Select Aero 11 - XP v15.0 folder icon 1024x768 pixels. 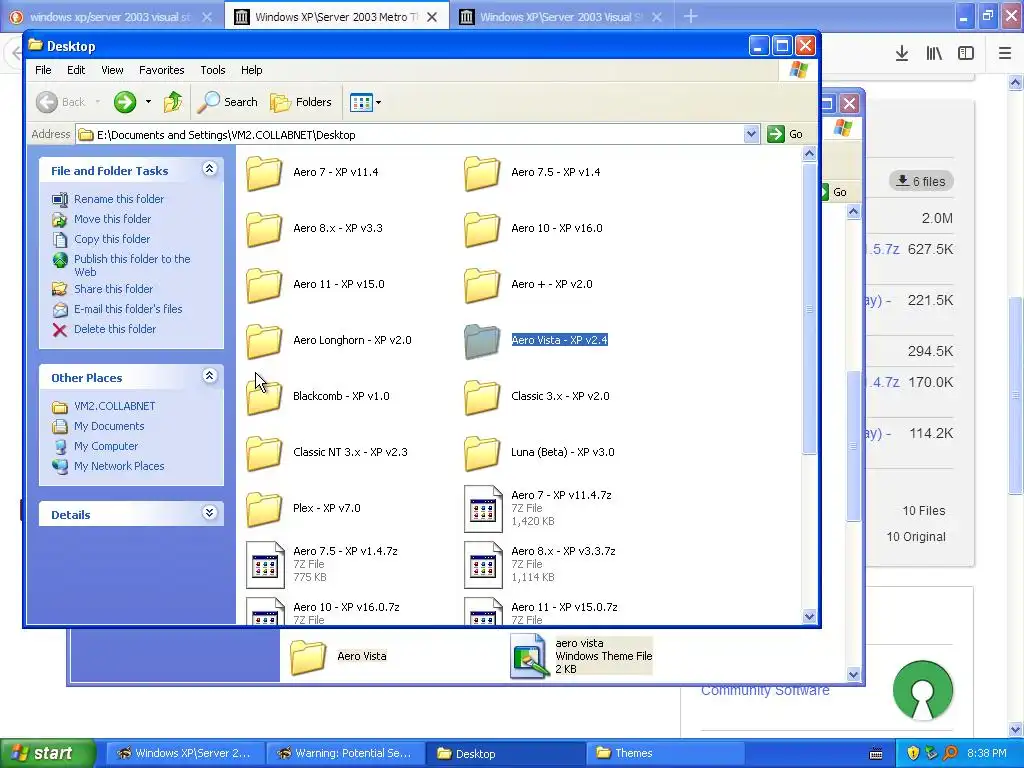pos(264,285)
